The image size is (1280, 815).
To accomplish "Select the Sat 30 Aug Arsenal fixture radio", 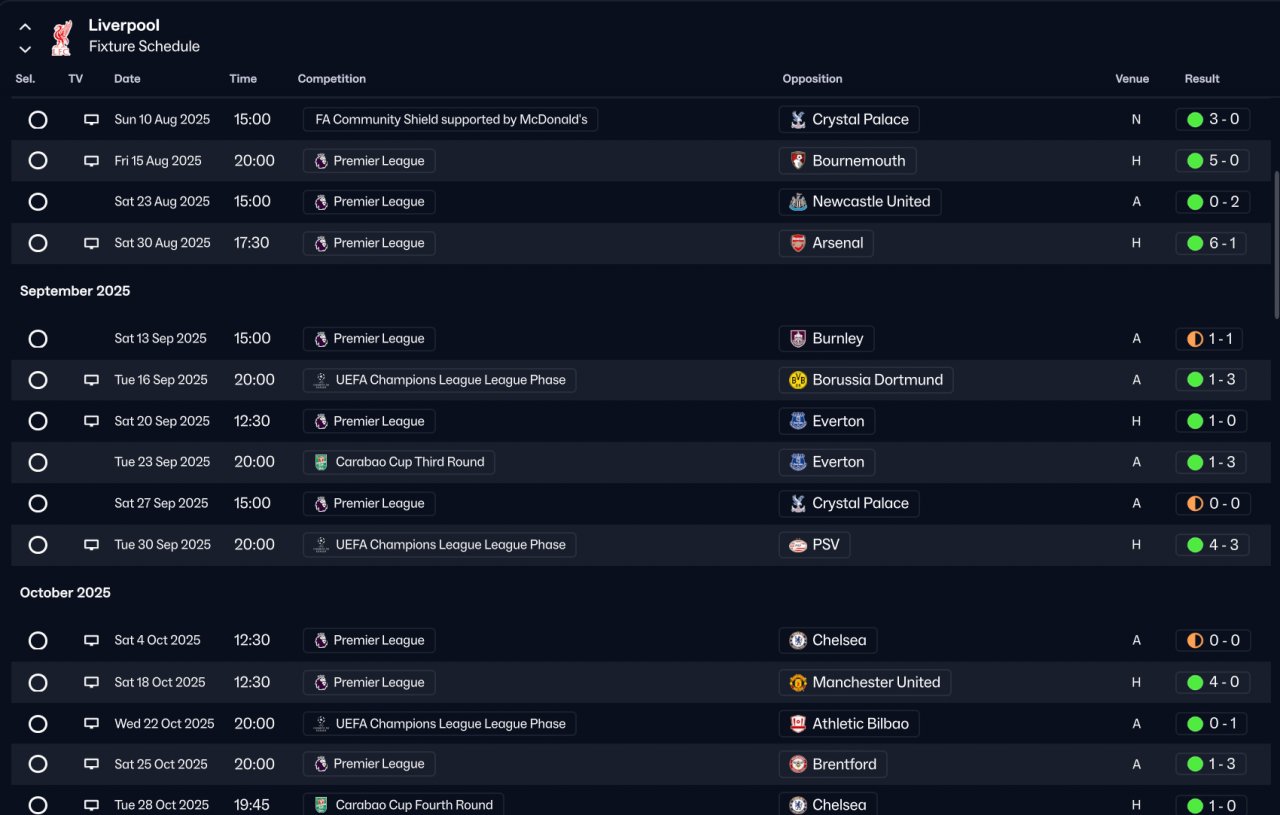I will (38, 243).
